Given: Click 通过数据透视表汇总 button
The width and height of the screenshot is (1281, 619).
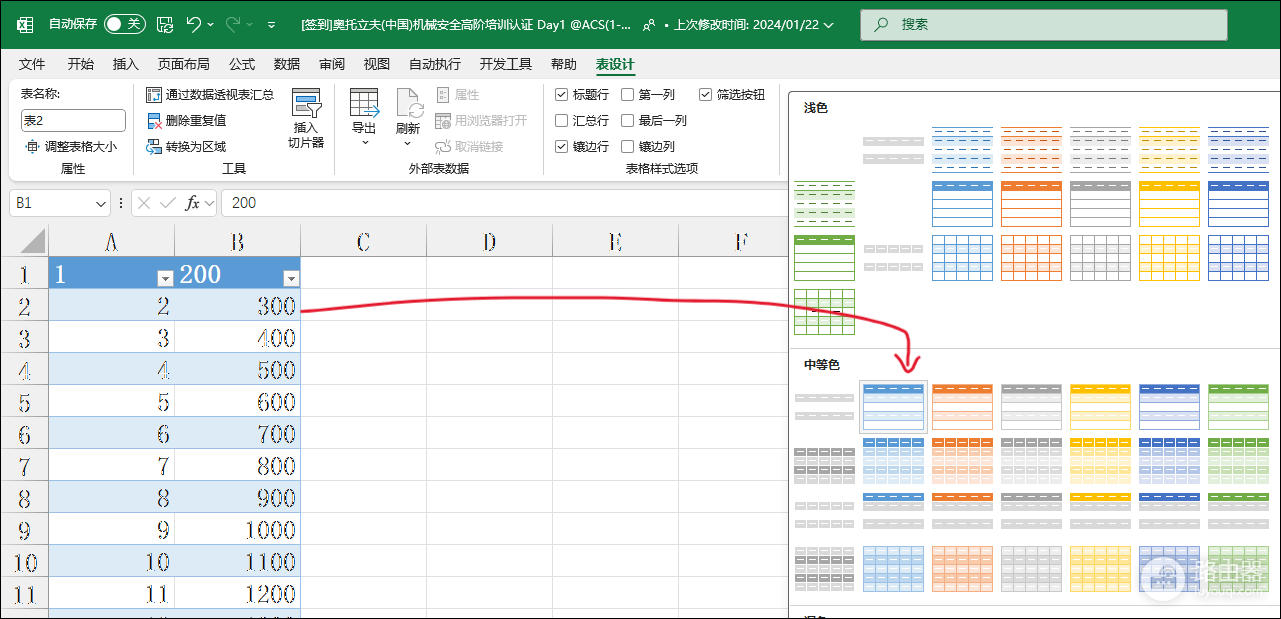Looking at the screenshot, I should tap(210, 94).
